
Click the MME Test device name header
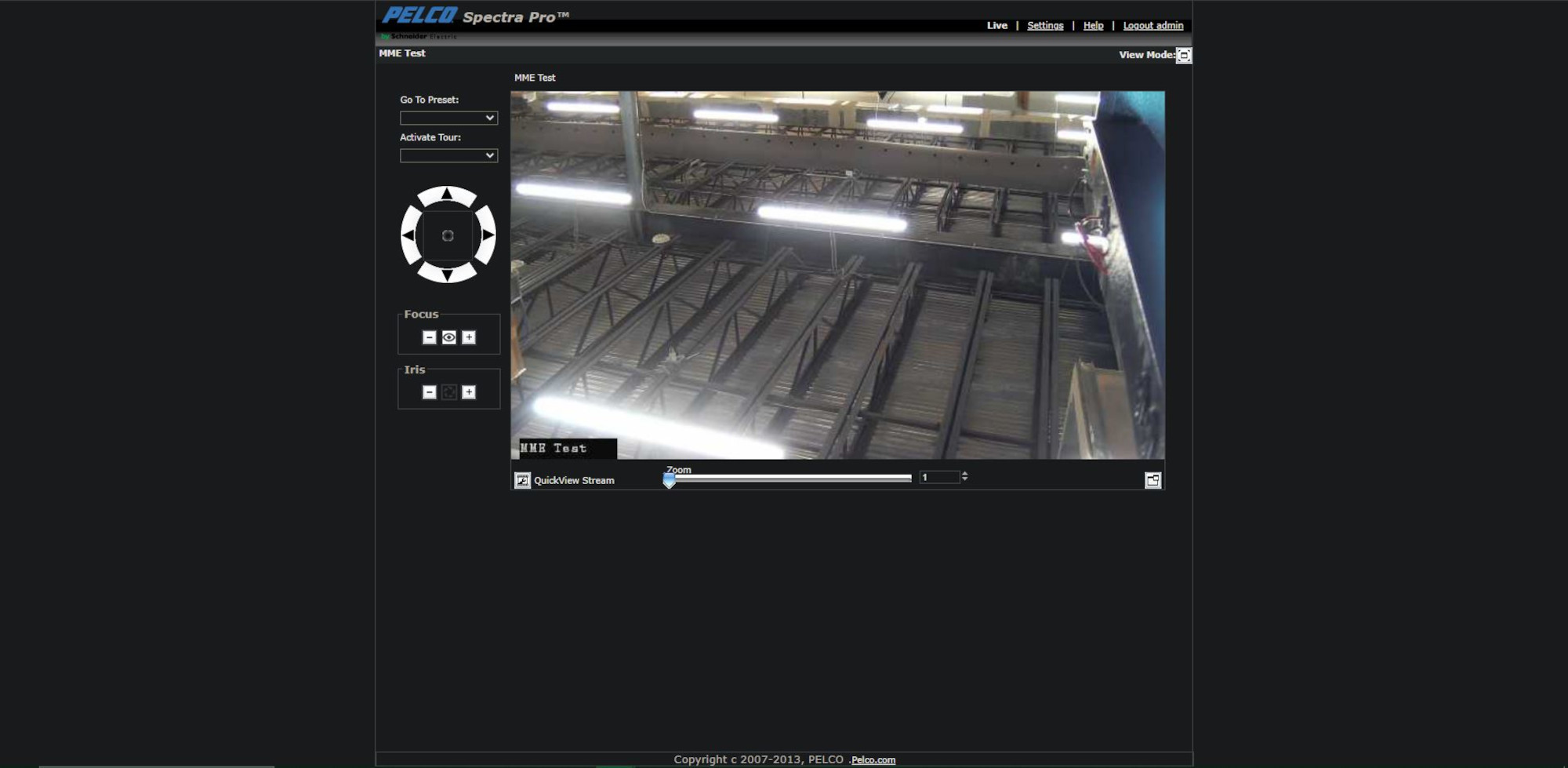point(402,53)
